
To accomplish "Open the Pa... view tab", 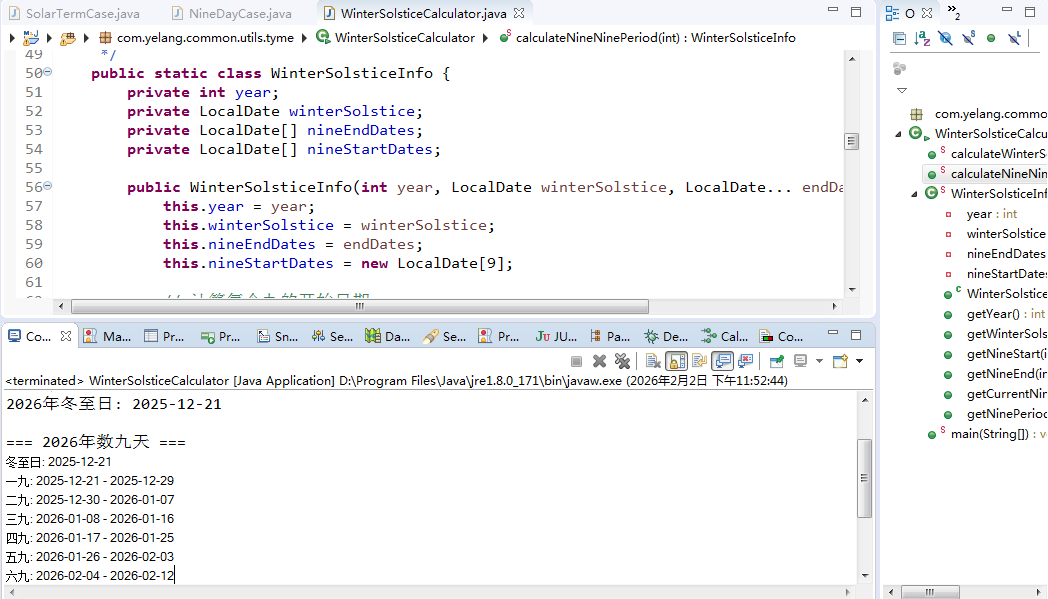I will (x=610, y=336).
